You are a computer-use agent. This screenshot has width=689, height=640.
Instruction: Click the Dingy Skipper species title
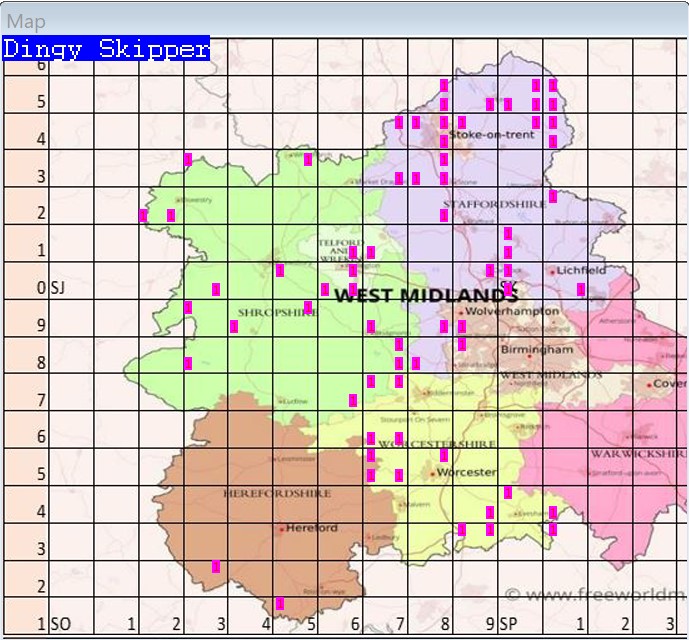[106, 49]
